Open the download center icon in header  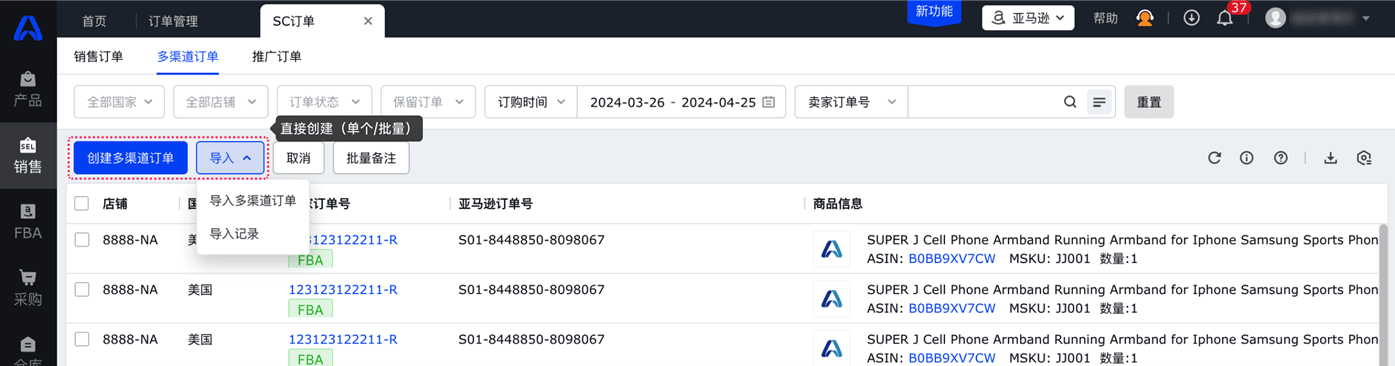pos(1191,18)
